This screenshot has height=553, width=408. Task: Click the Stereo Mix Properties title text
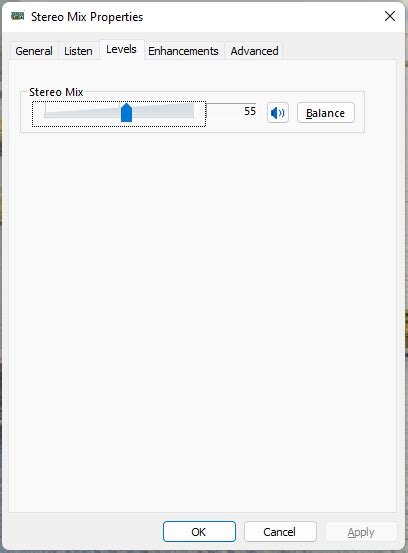pos(87,17)
